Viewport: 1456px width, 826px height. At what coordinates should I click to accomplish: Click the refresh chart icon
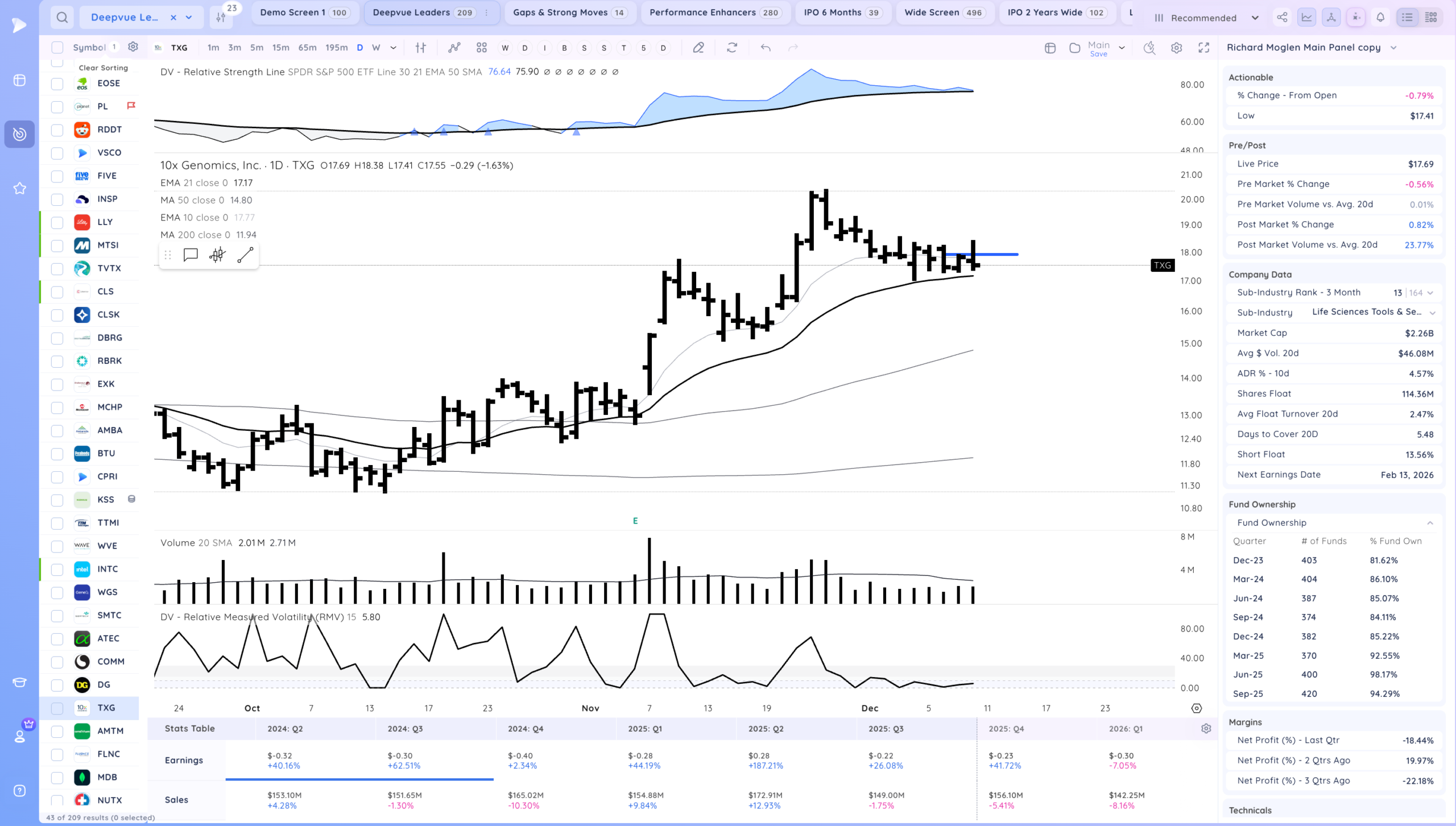point(732,48)
